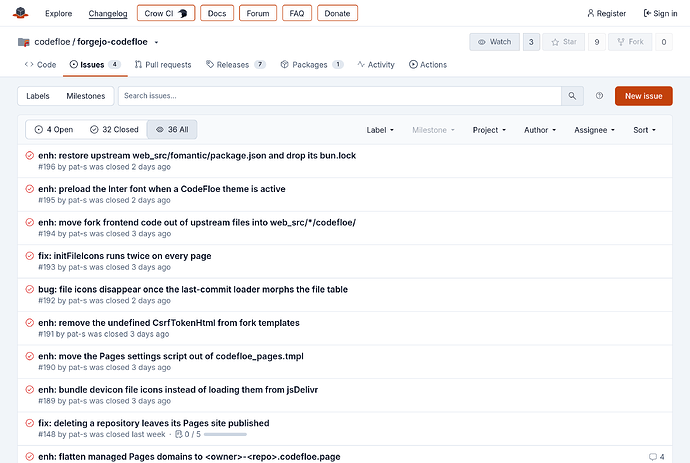Open the Milestones page

click(86, 96)
